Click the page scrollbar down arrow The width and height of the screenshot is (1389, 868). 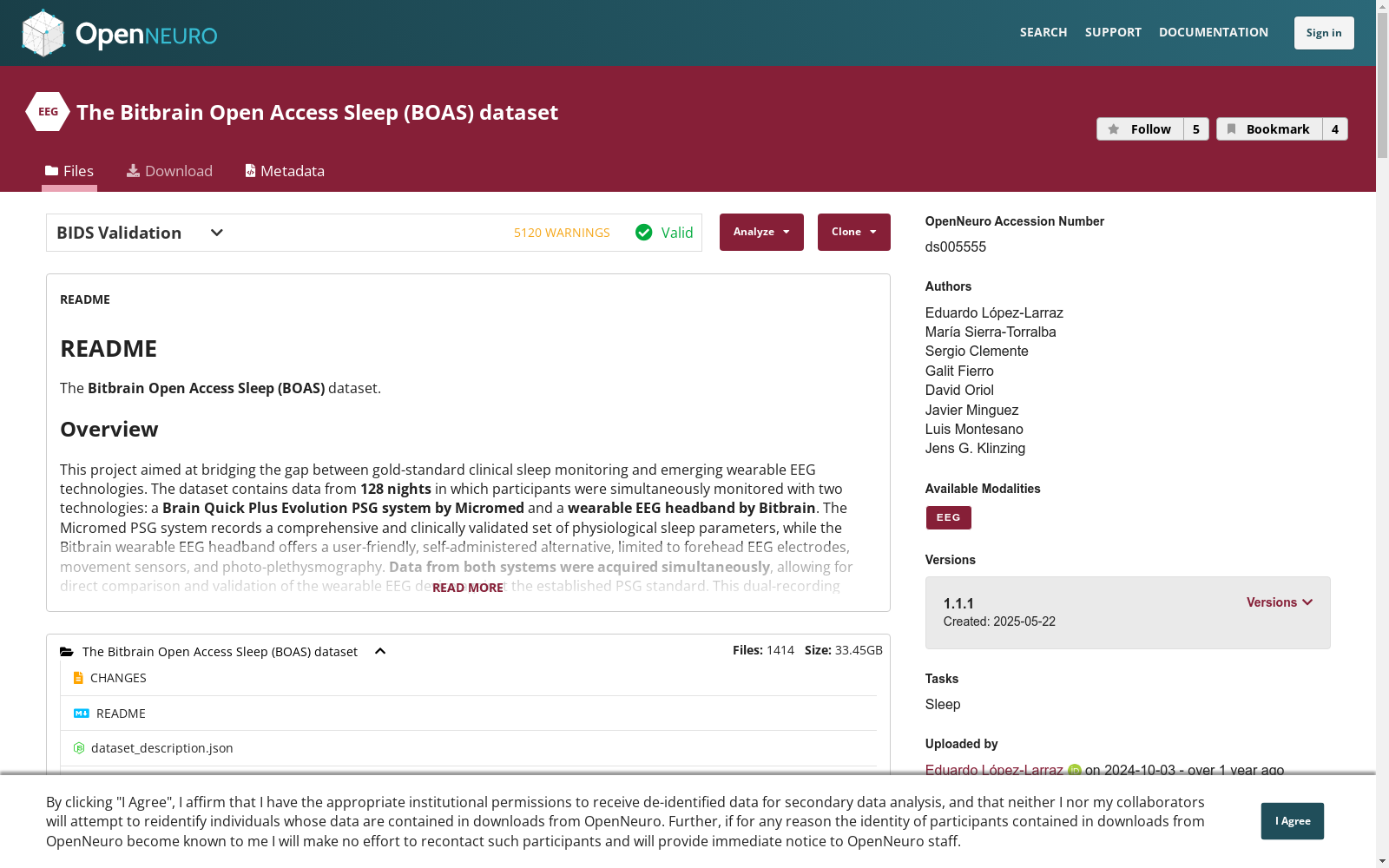click(x=1382, y=861)
